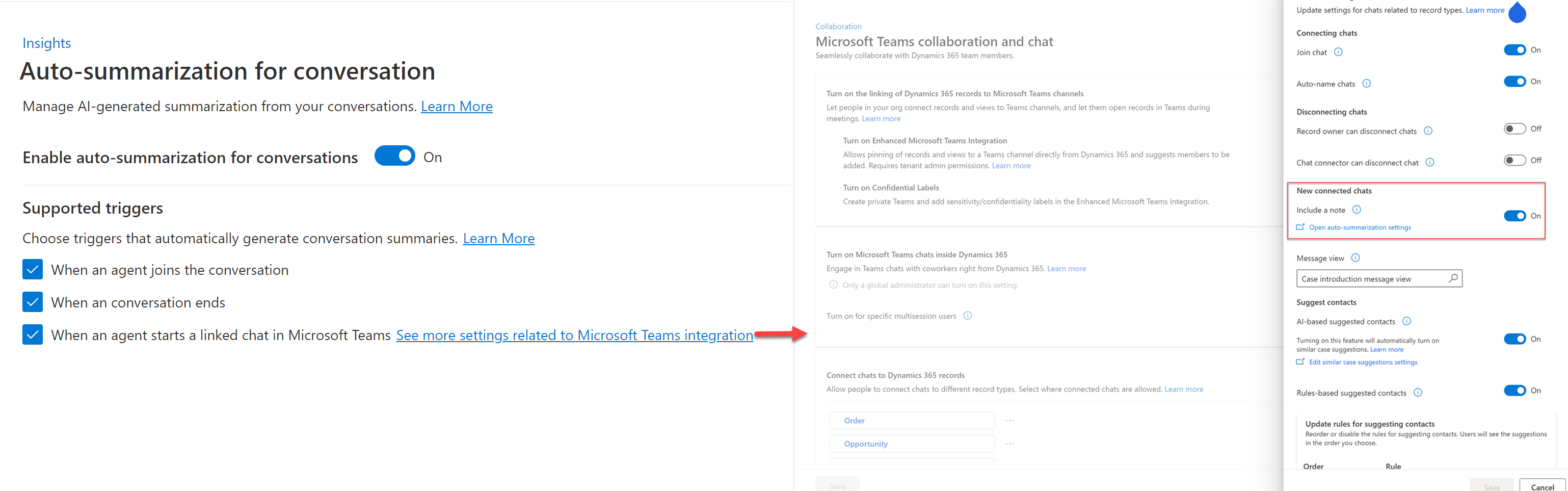Open Learn More link under Auto-summarization heading
Viewport: 1568px width, 491px height.
[x=457, y=107]
